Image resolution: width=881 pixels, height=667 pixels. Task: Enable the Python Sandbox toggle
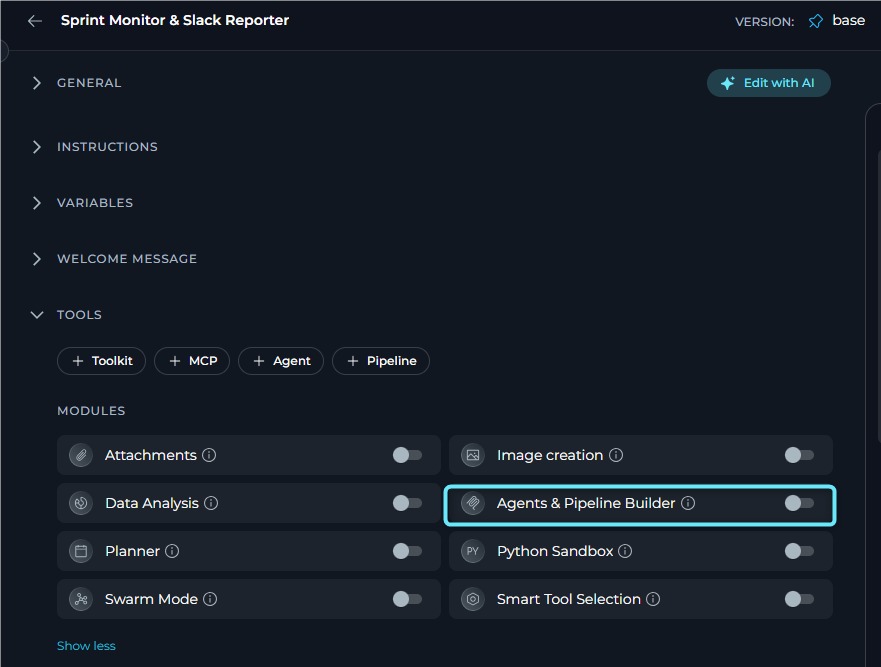800,551
